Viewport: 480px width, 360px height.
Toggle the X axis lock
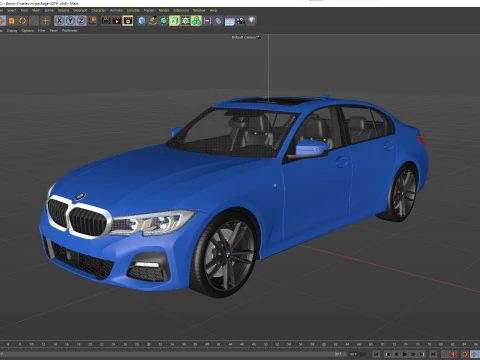(59, 21)
